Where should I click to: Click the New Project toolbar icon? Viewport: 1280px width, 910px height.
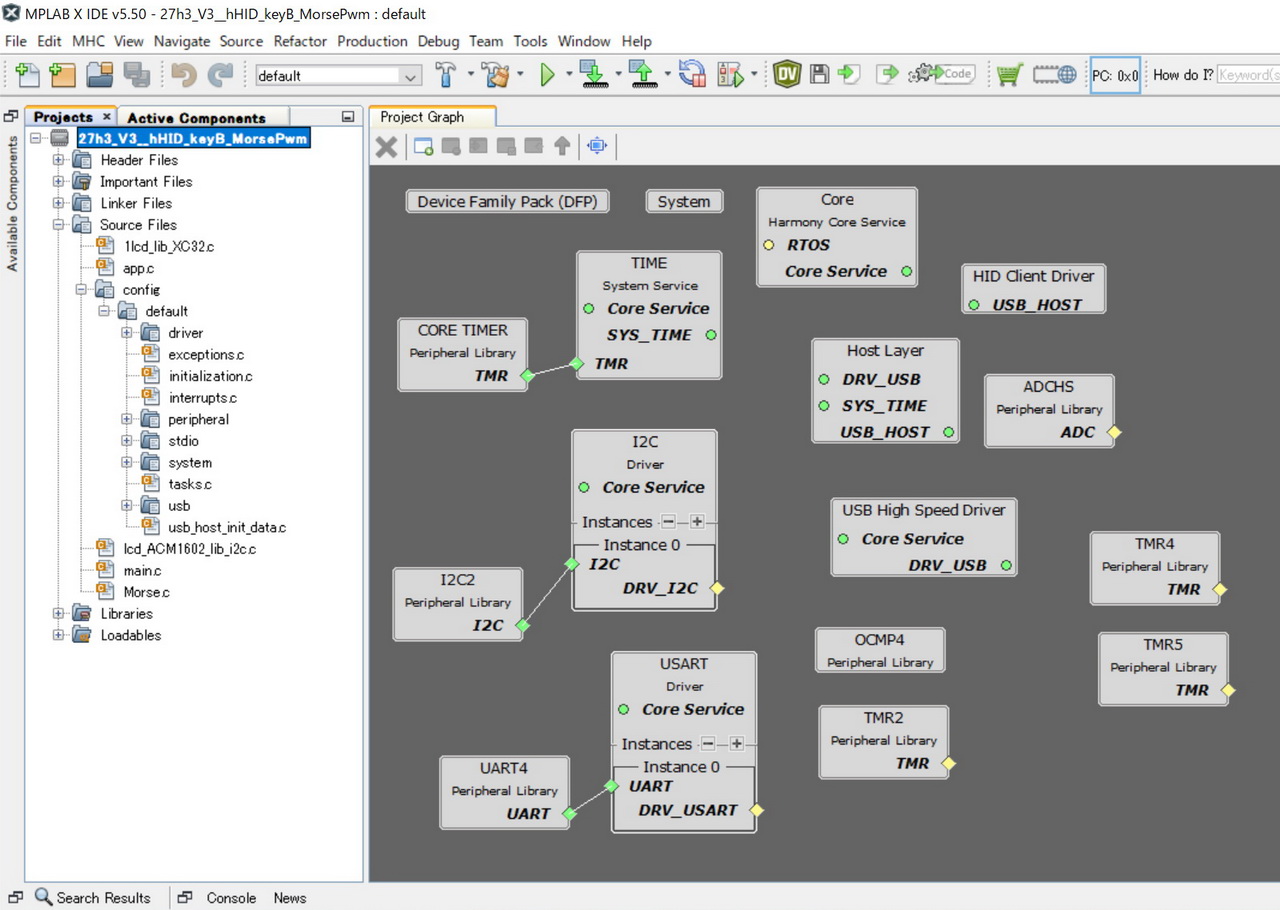click(x=62, y=74)
